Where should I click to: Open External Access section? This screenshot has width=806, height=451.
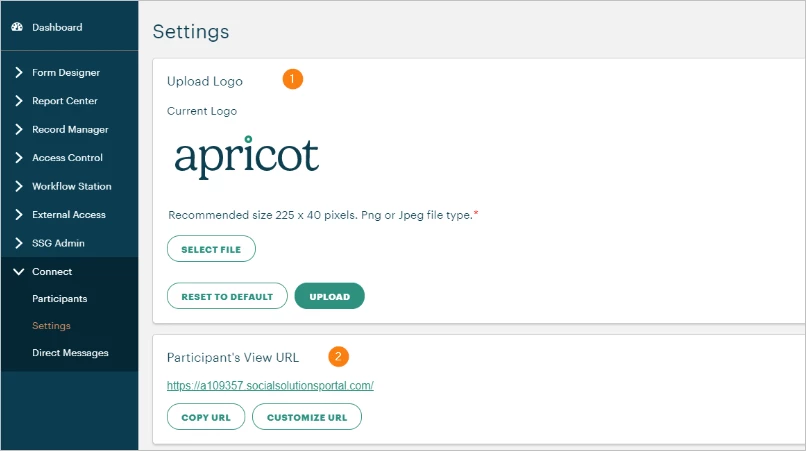click(69, 214)
